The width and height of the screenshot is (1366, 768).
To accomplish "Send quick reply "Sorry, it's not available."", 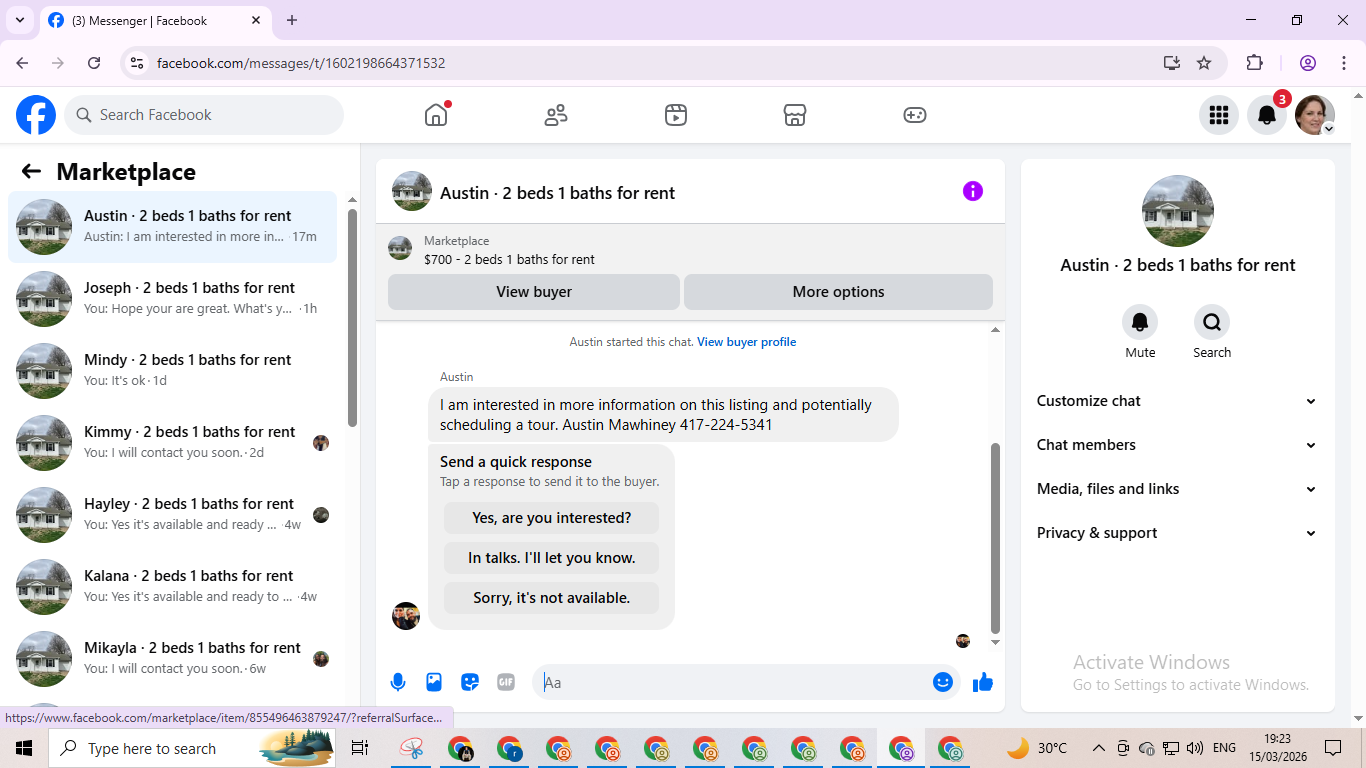I will click(x=552, y=598).
